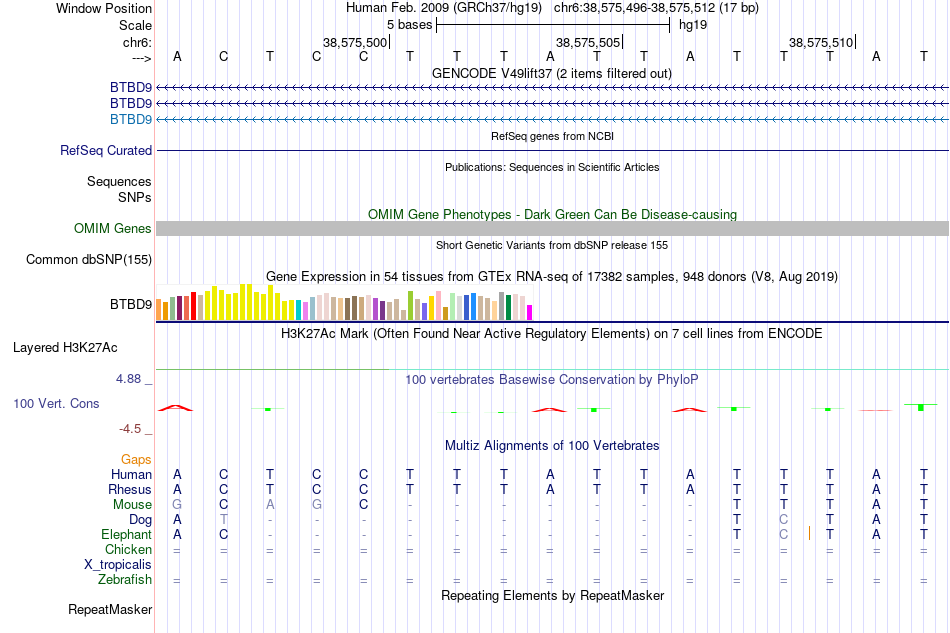Click the Short Genetic Variants from dbSNP title
The height and width of the screenshot is (633, 950).
click(x=552, y=245)
